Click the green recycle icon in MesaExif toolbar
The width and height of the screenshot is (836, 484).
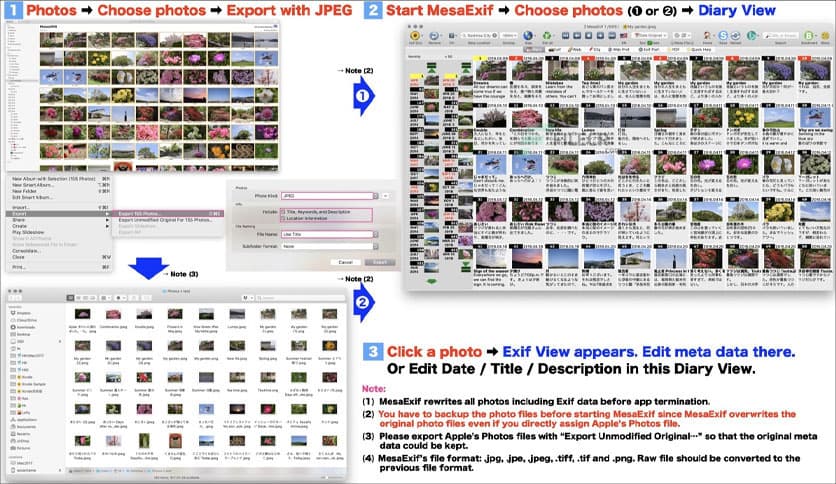tap(546, 35)
